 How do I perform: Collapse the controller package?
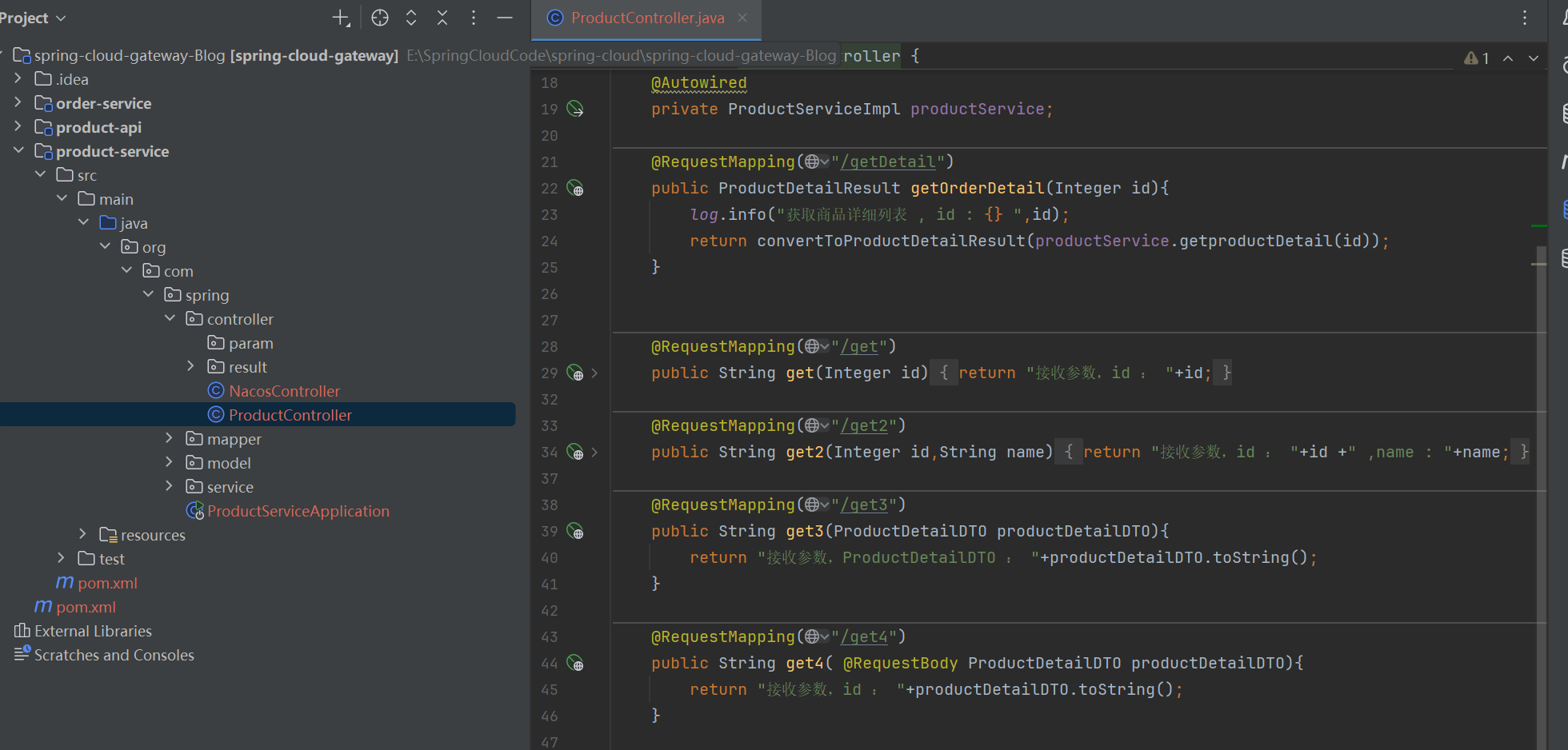[x=170, y=318]
